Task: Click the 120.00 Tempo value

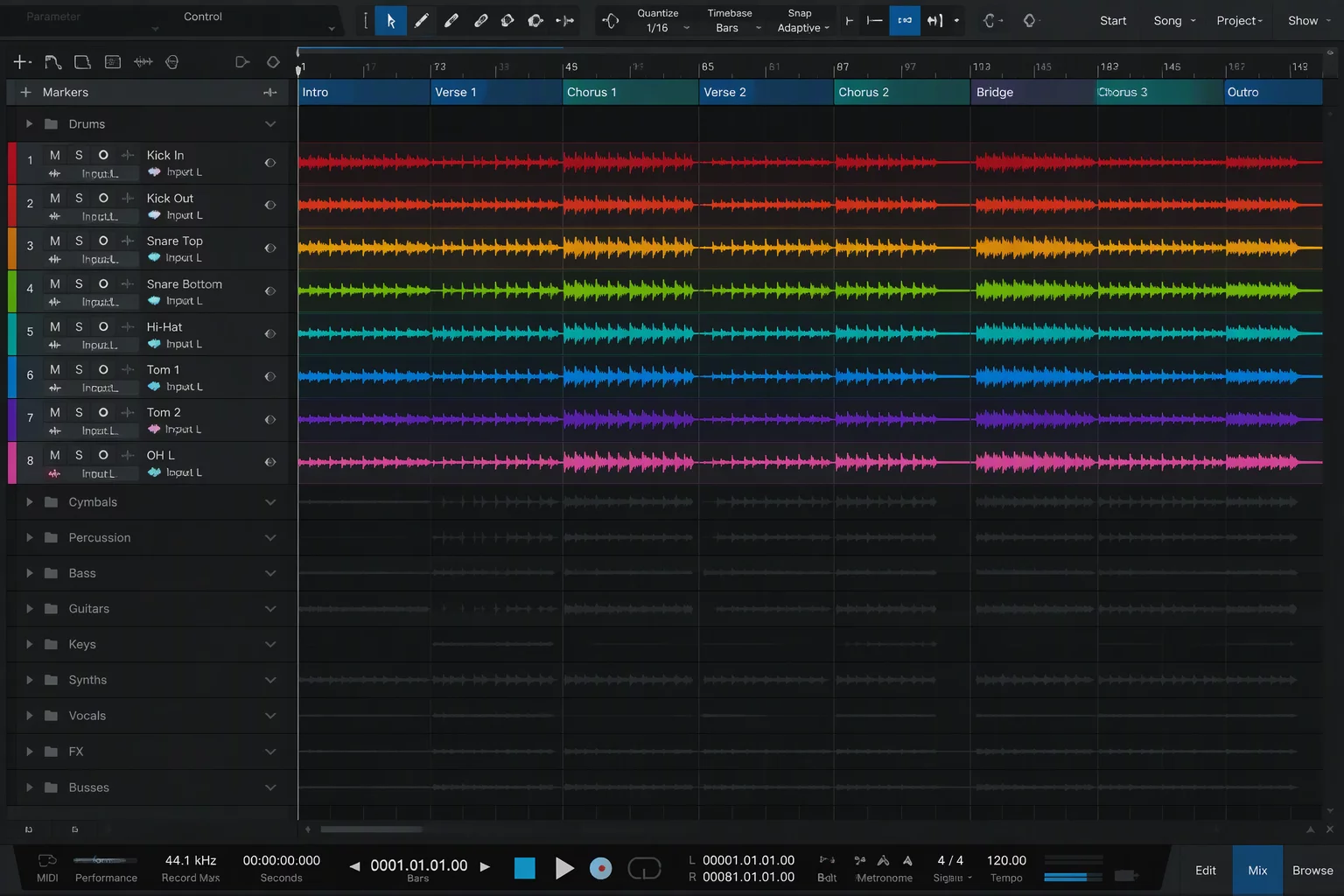Action: pyautogui.click(x=1006, y=861)
